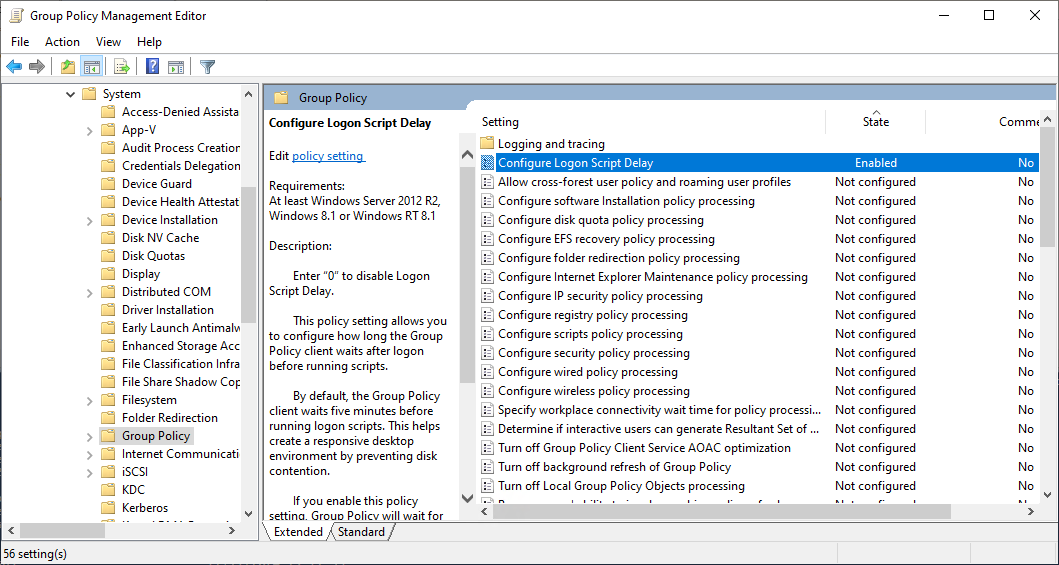Screen dimensions: 1059x565
Task: Open the View menu
Action: tap(108, 42)
